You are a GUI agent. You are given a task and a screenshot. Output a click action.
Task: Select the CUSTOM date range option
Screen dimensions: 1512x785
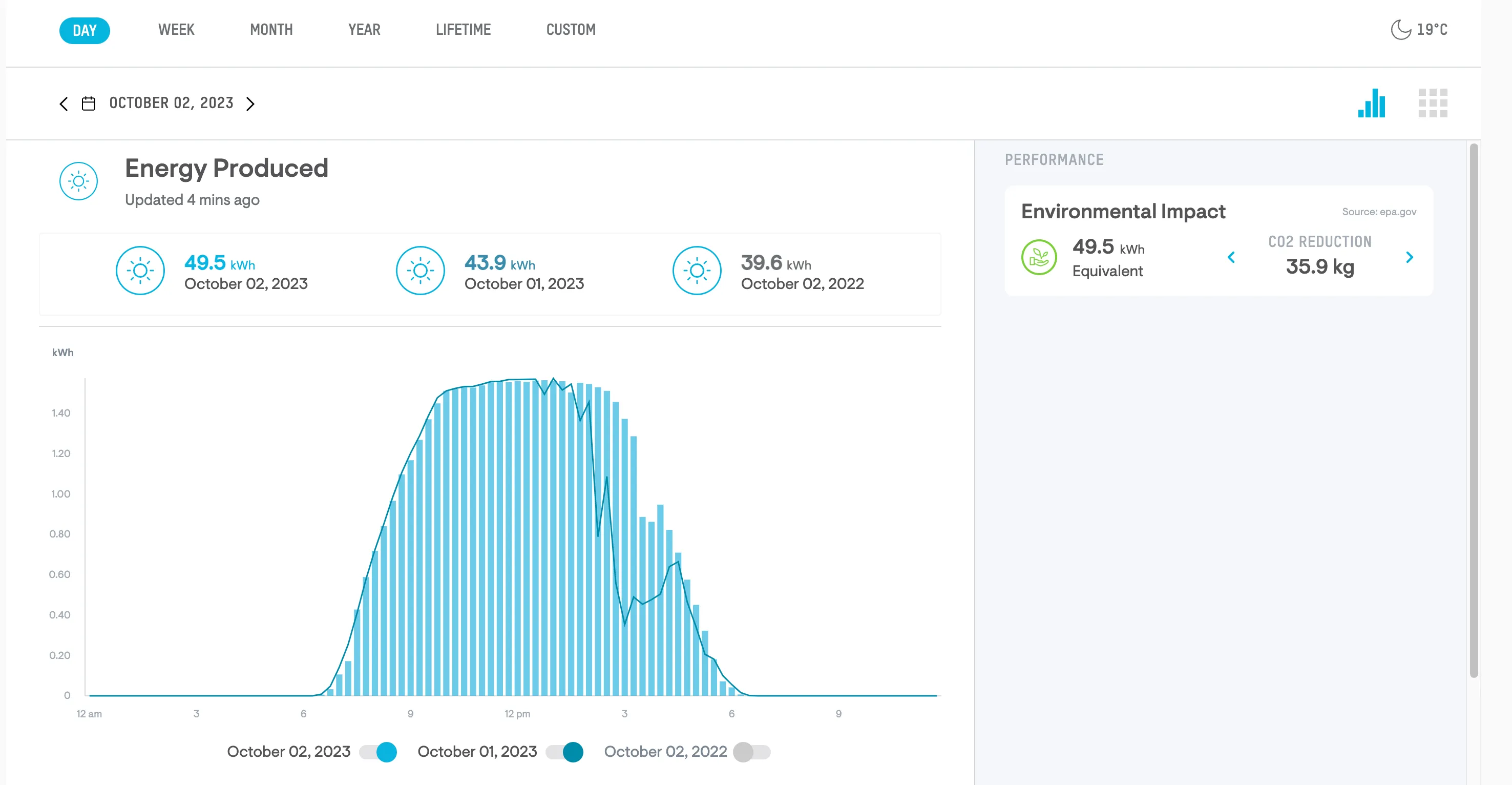(x=571, y=30)
